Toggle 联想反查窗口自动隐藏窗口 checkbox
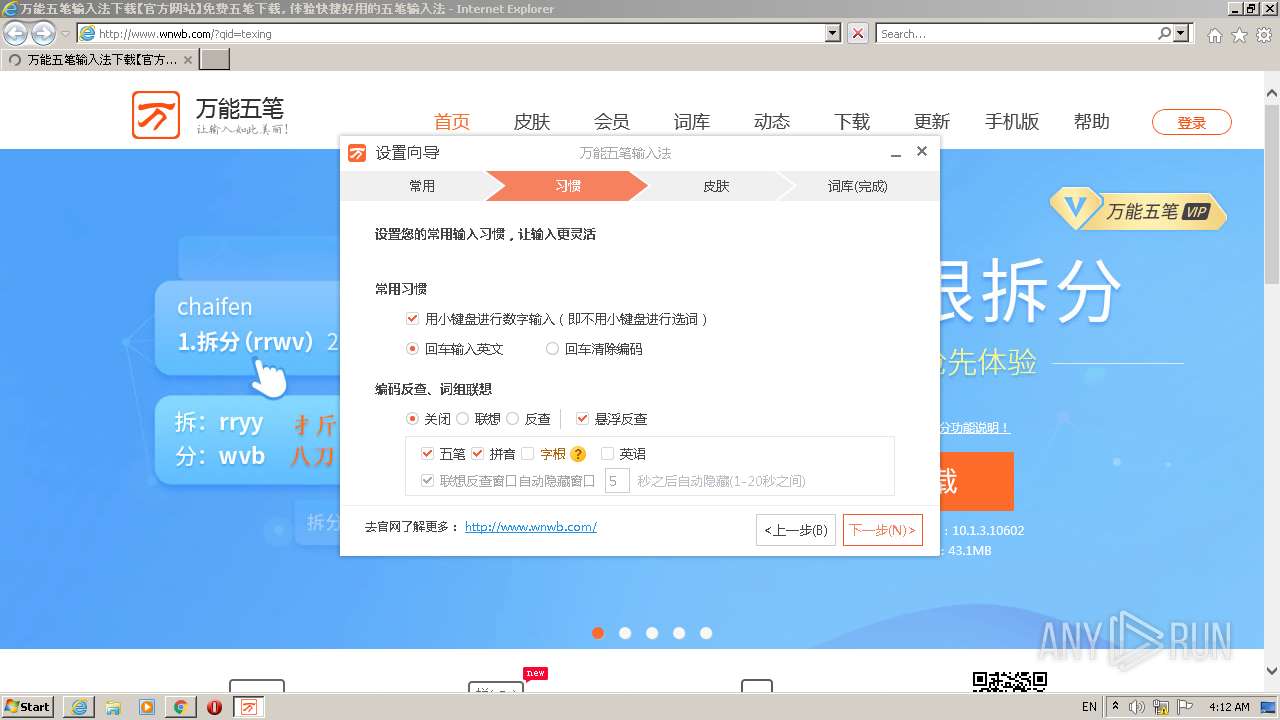Image resolution: width=1280 pixels, height=720 pixels. click(x=427, y=481)
